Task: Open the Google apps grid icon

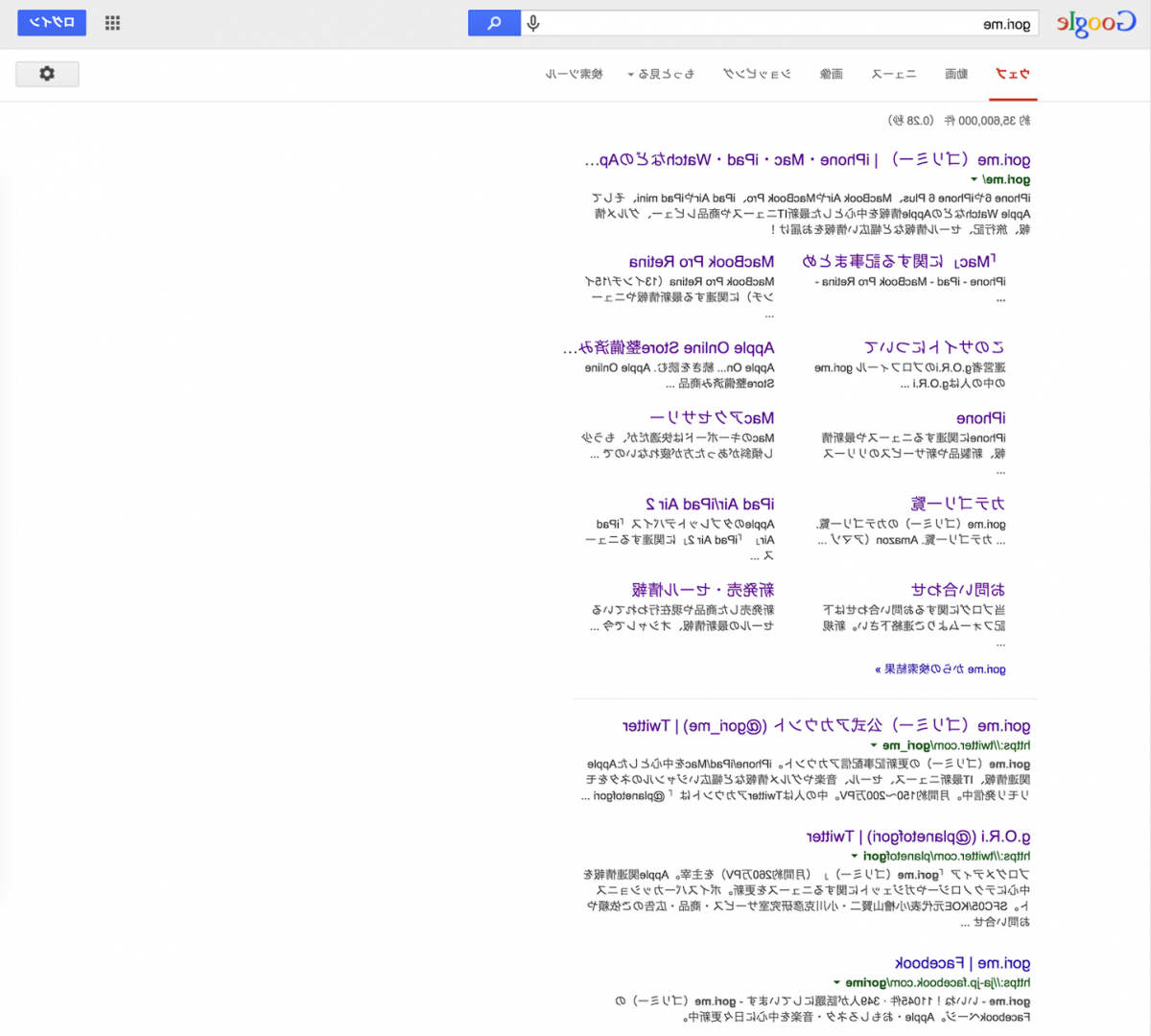Action: click(112, 22)
